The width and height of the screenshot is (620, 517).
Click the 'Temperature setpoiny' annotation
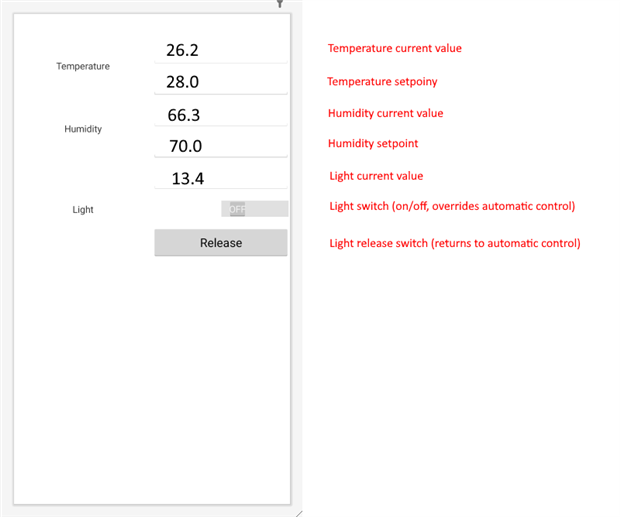pos(382,81)
